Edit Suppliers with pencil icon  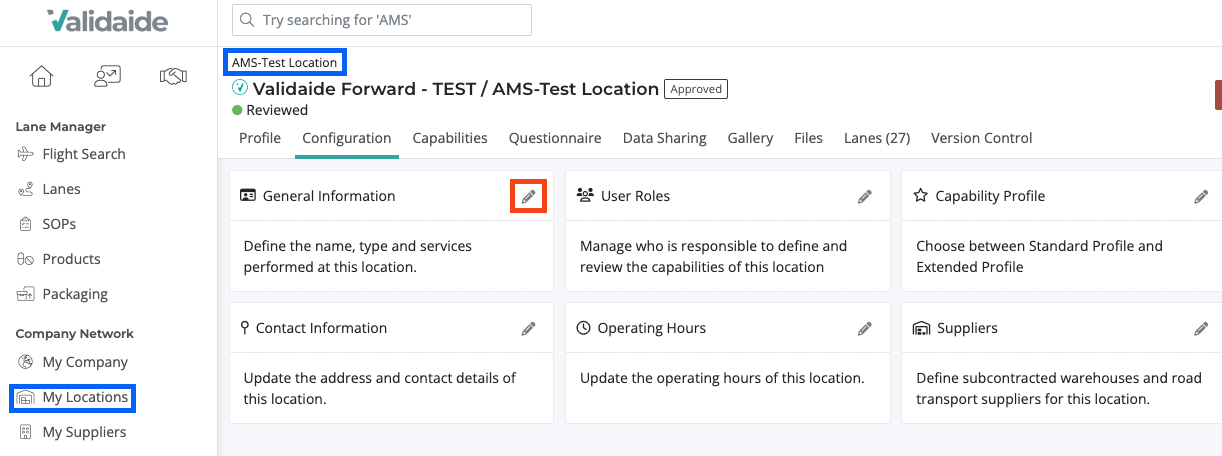[1201, 329]
